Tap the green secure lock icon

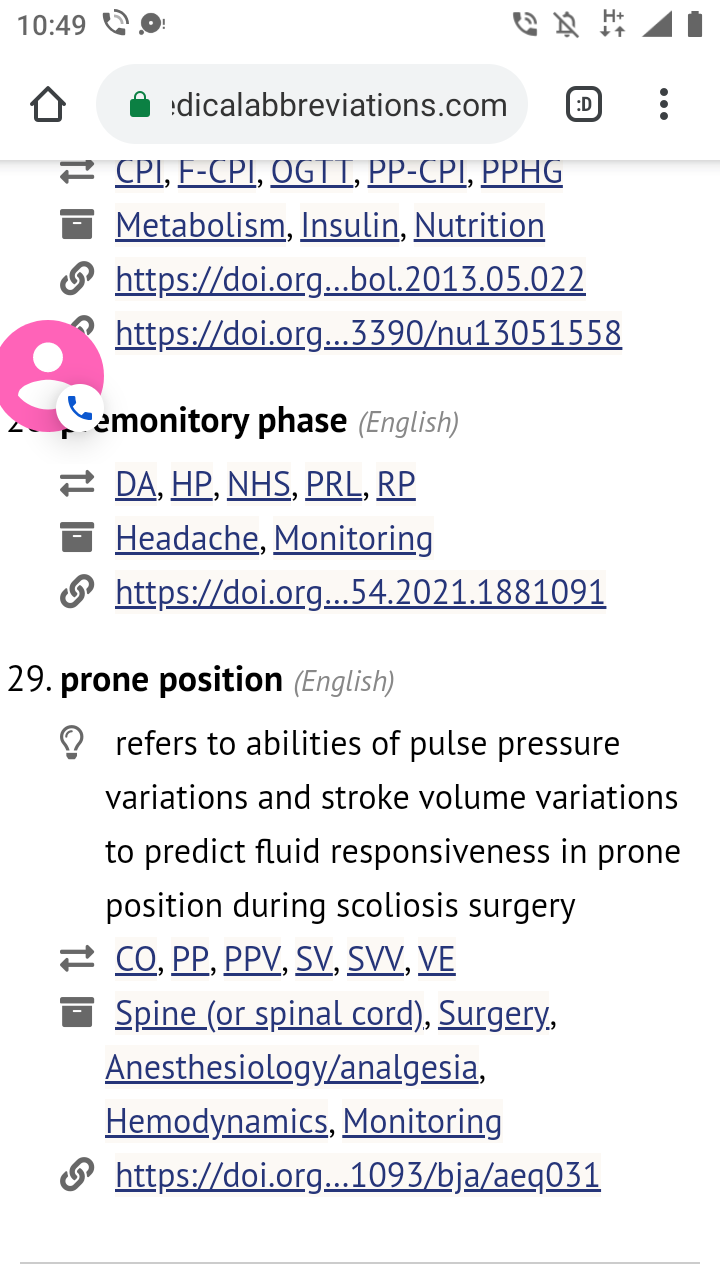coord(140,105)
